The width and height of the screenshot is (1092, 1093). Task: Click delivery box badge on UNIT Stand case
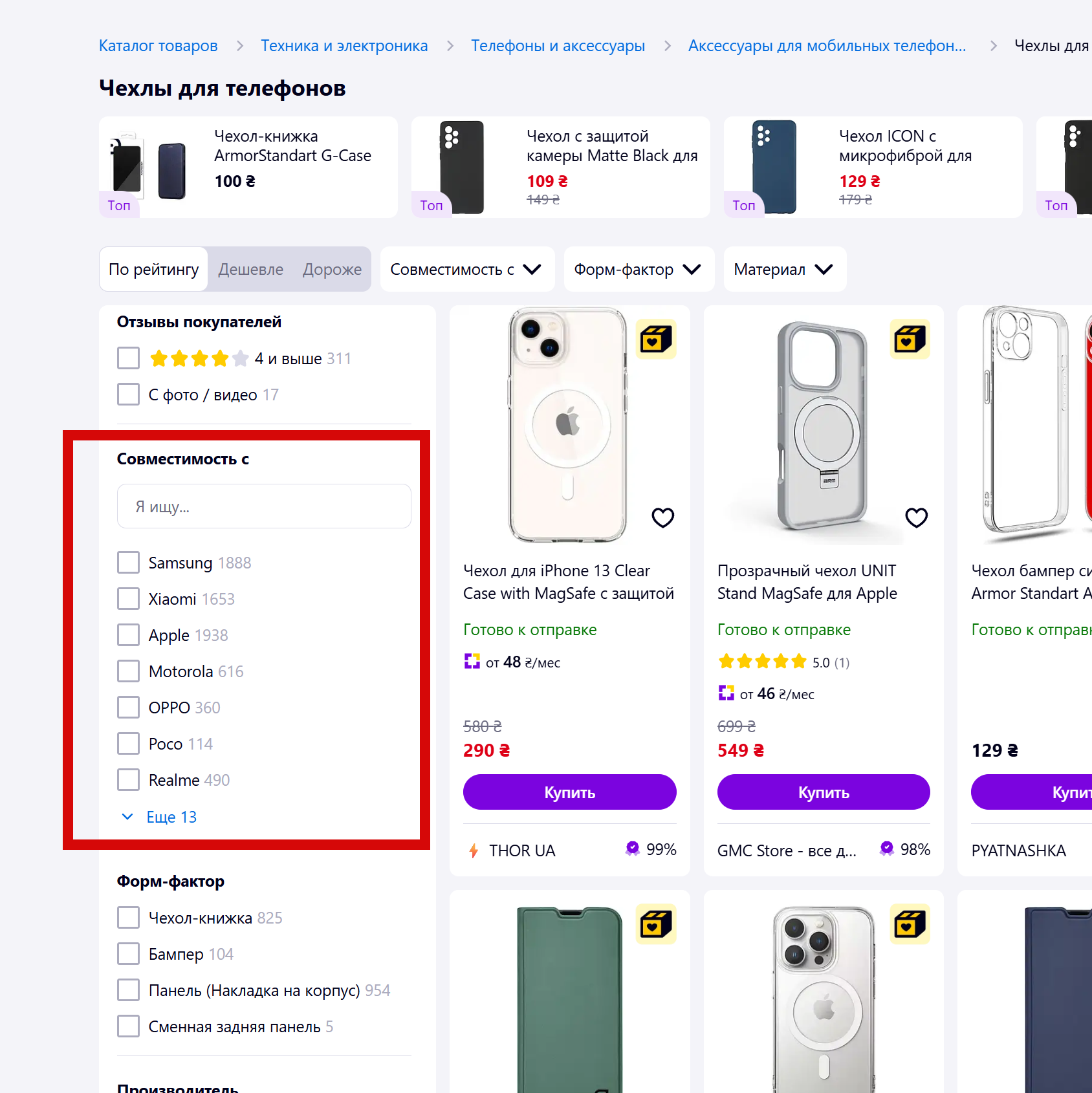pyautogui.click(x=910, y=339)
